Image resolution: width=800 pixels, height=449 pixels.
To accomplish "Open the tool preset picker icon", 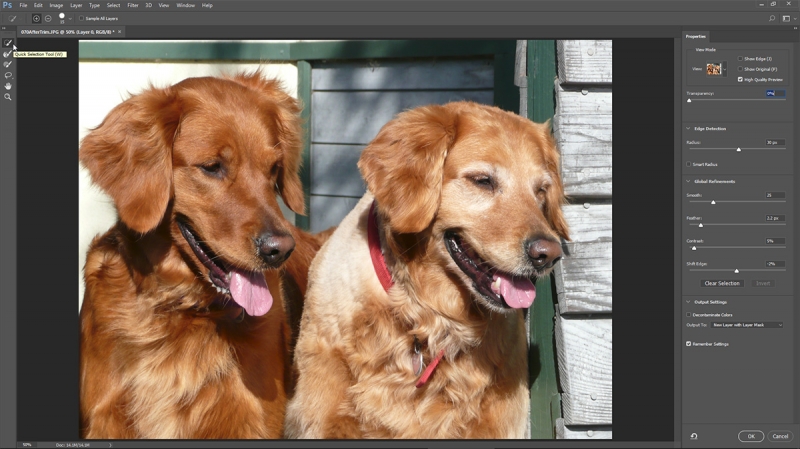I will point(12,18).
